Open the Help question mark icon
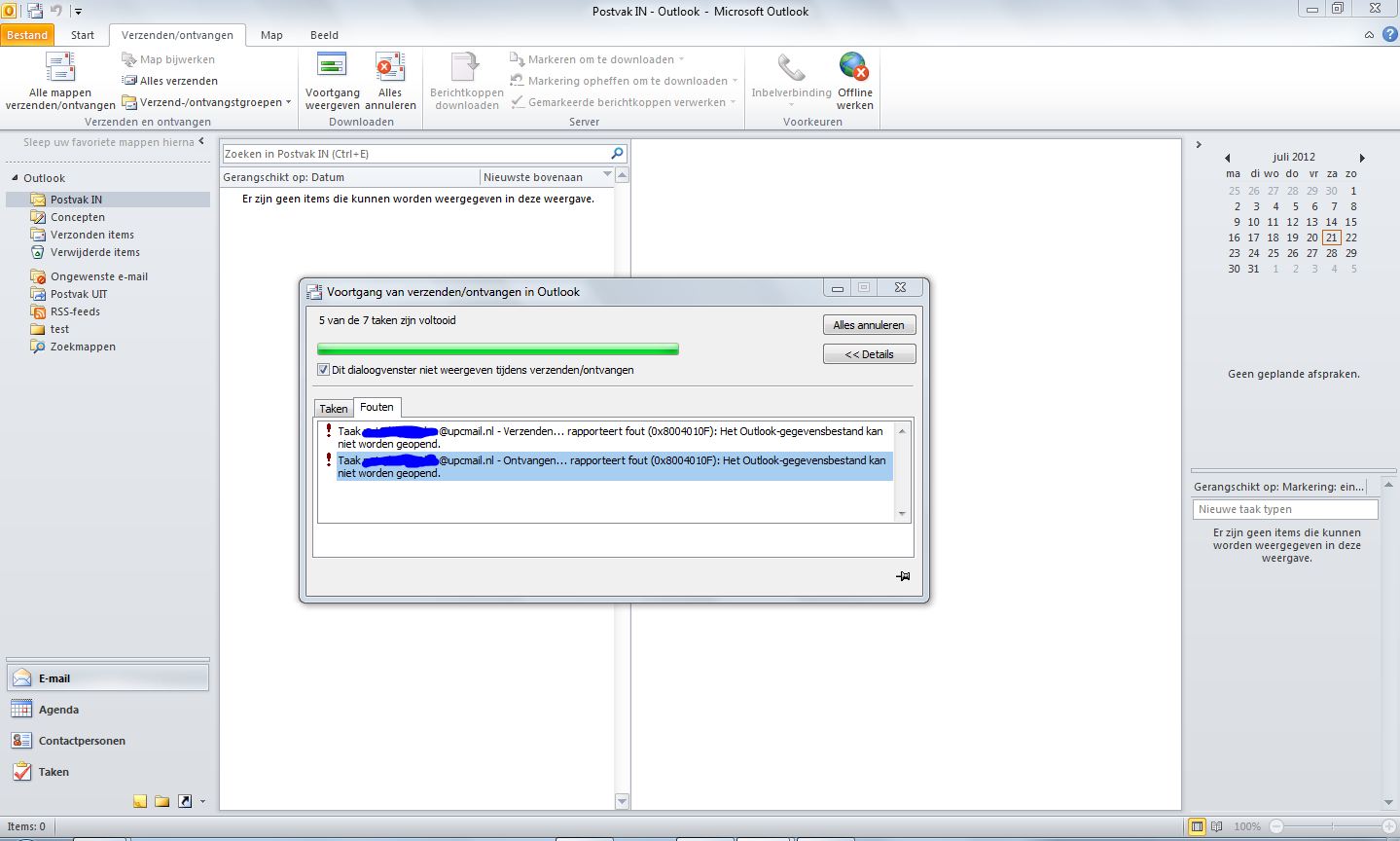Screen dimensions: 1400x841 [x=1388, y=34]
